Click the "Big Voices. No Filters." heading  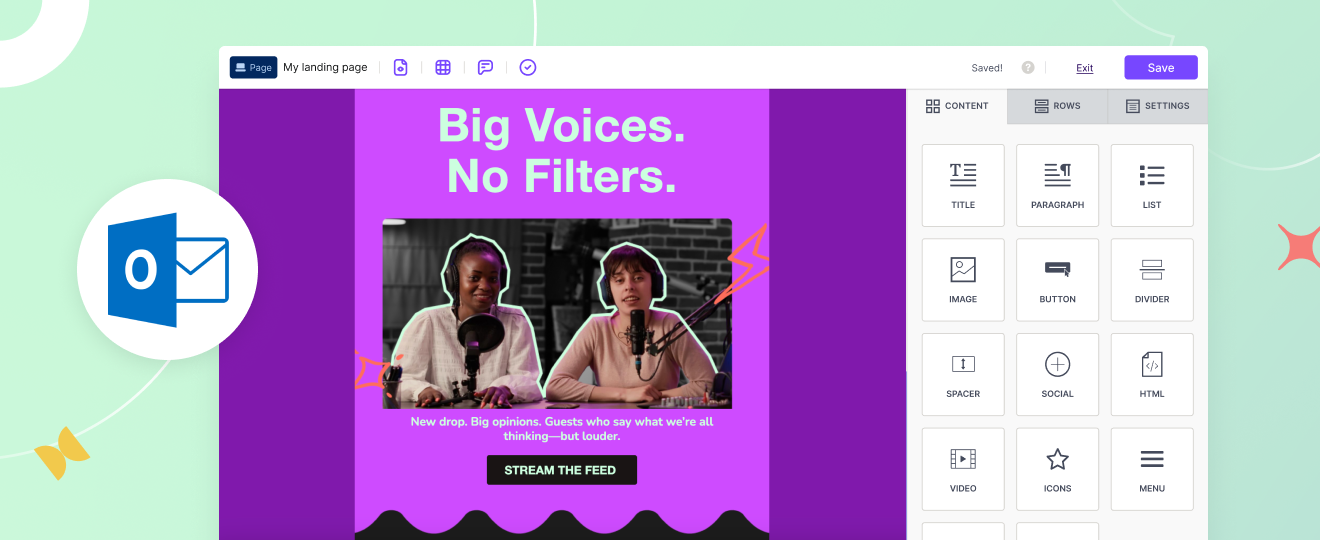[561, 150]
